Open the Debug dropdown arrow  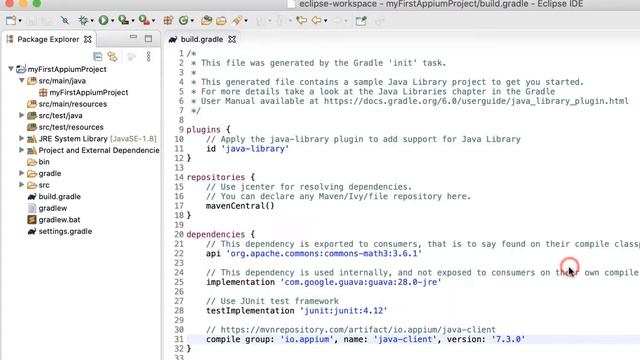point(92,21)
